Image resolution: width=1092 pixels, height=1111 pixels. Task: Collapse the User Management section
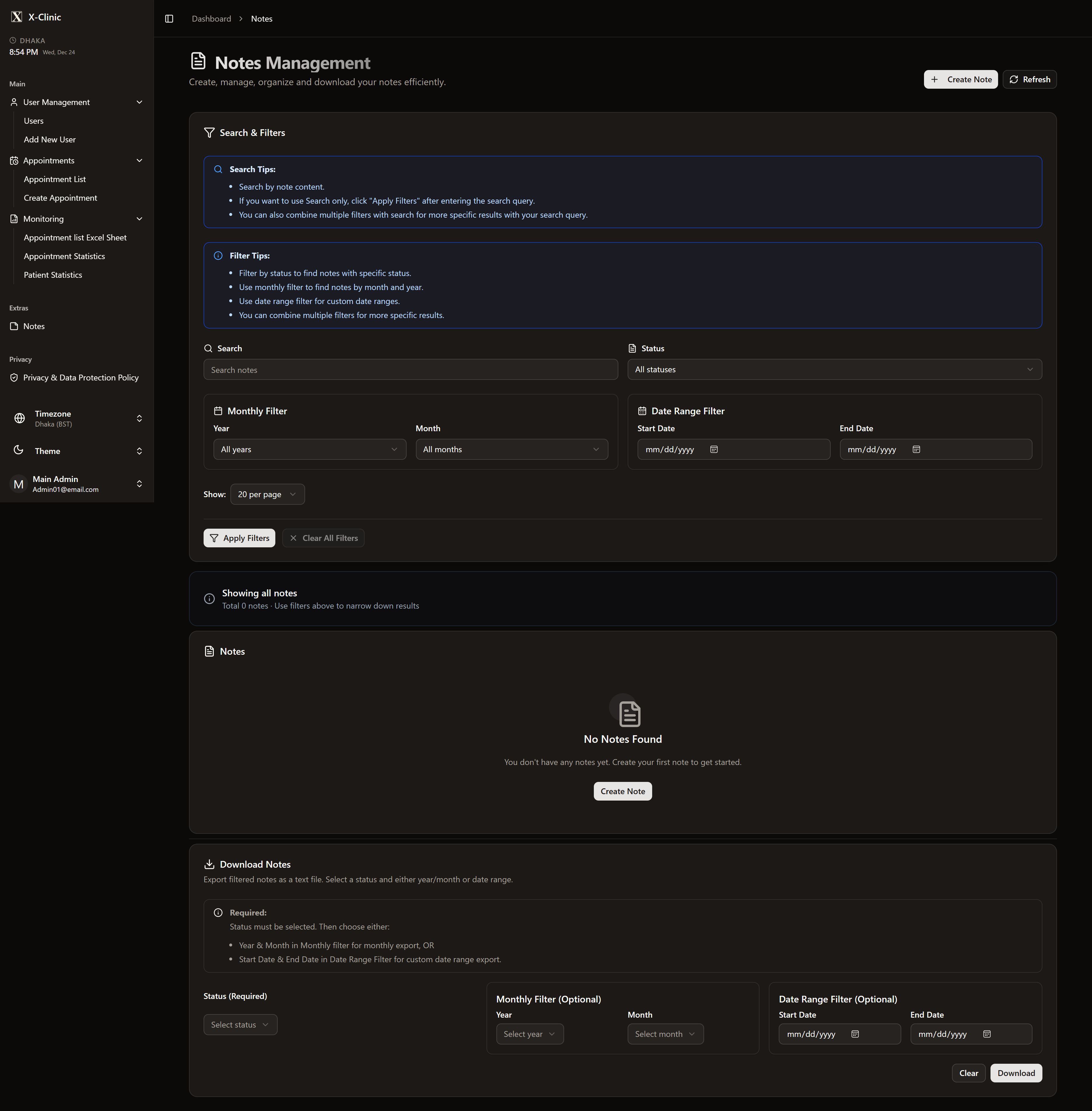tap(139, 102)
